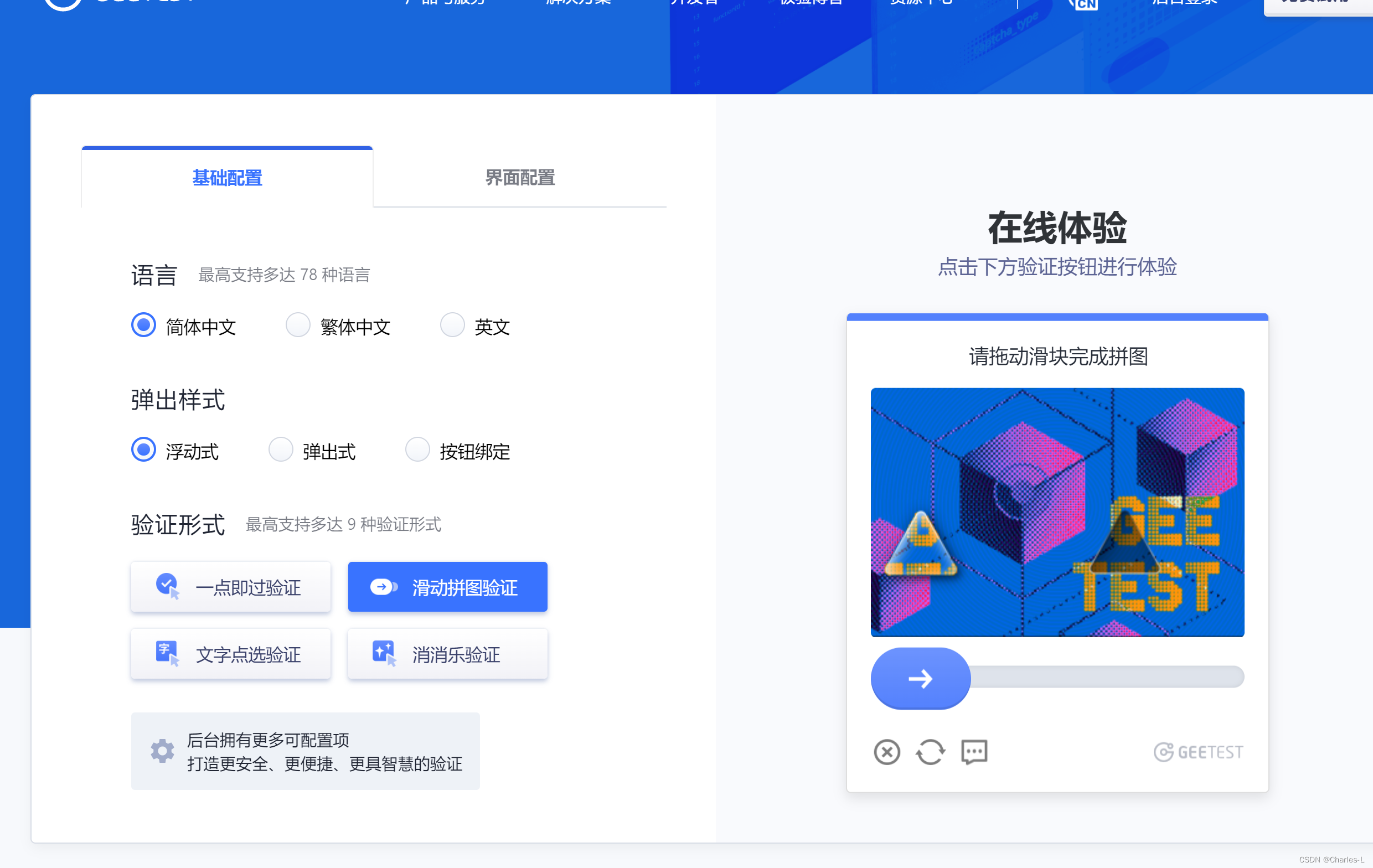The image size is (1373, 868).
Task: Switch to 基础配置 tab
Action: point(227,177)
